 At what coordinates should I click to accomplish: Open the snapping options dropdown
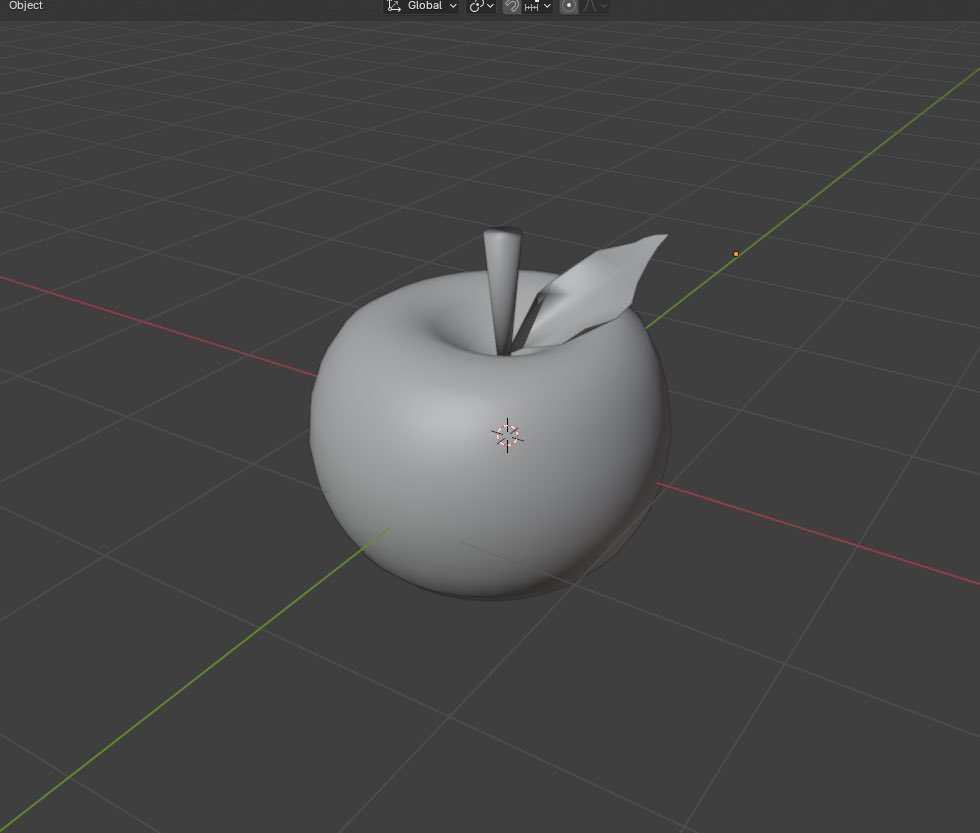[538, 6]
